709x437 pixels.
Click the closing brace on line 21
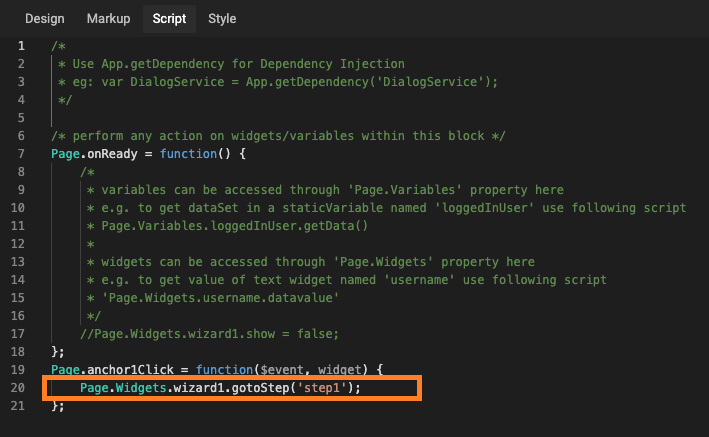pyautogui.click(x=57, y=406)
